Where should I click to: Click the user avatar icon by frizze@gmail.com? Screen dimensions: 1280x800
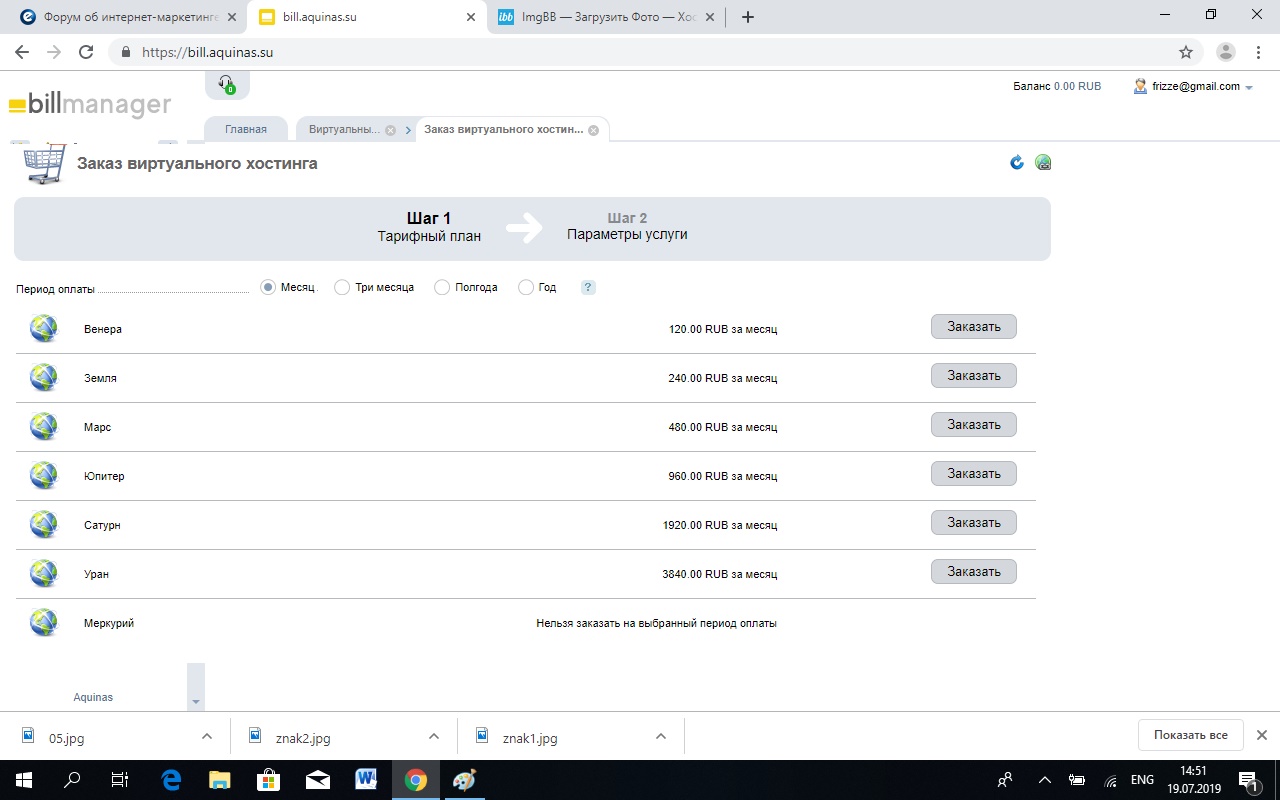pos(1140,86)
